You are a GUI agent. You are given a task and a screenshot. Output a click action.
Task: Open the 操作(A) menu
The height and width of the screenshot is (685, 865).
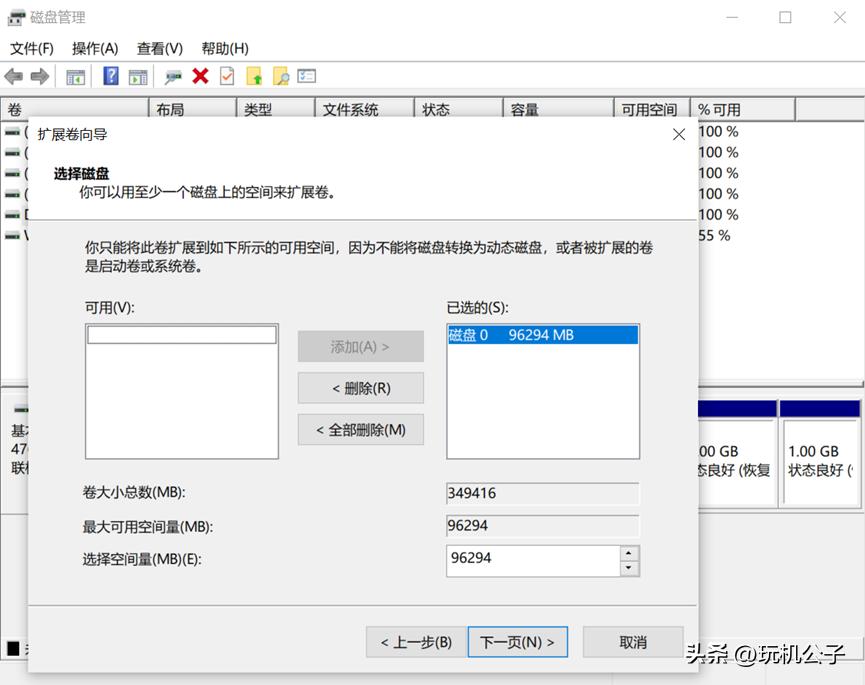click(95, 48)
